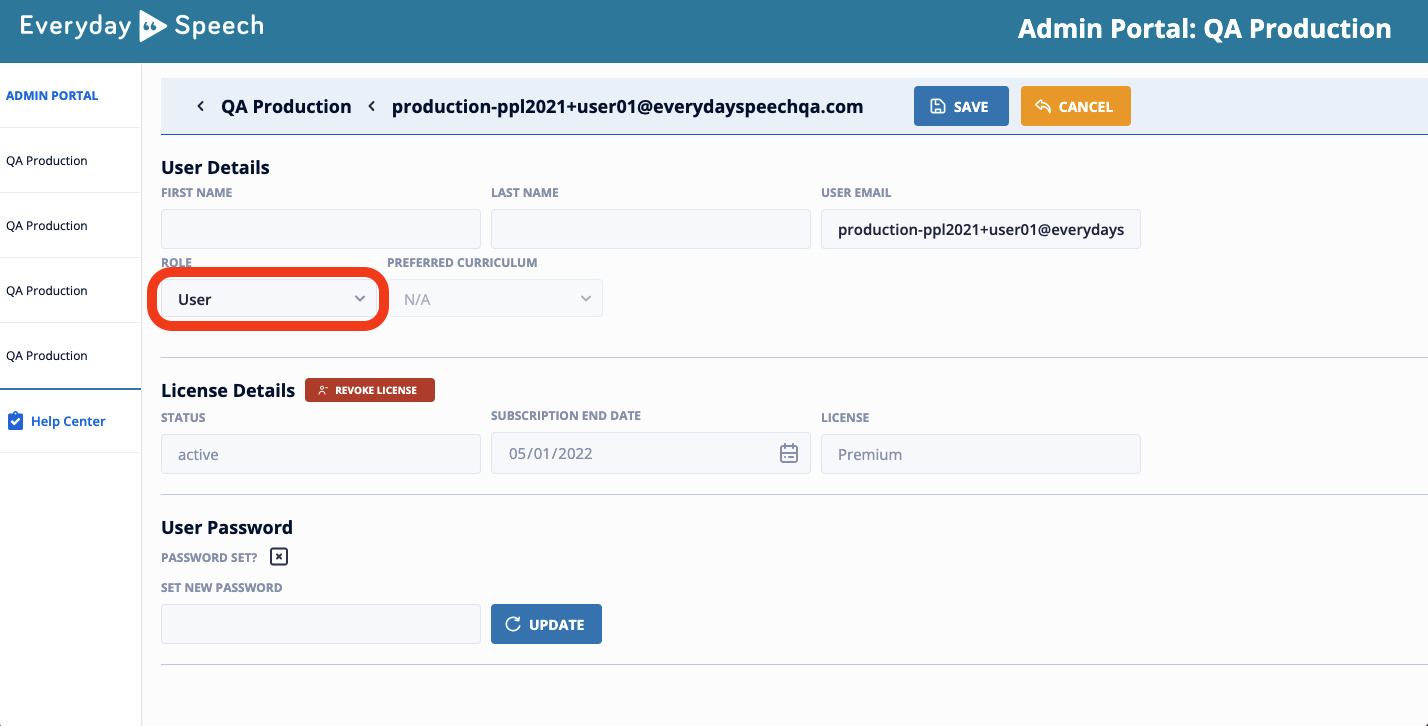The height and width of the screenshot is (726, 1428).
Task: Click the User Email field
Action: pos(981,229)
